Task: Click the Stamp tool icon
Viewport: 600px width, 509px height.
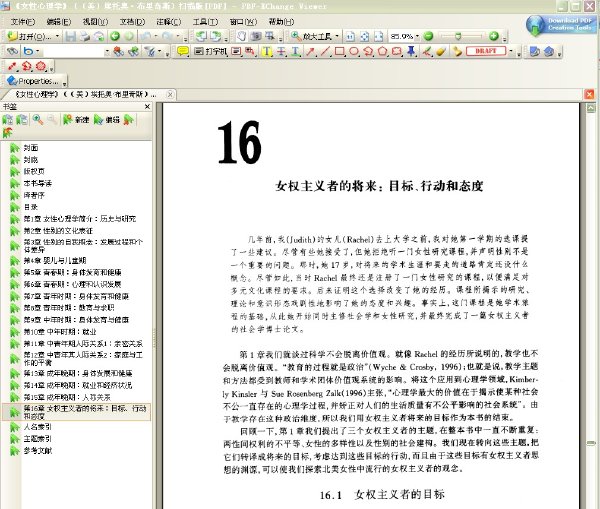Action: (x=457, y=51)
